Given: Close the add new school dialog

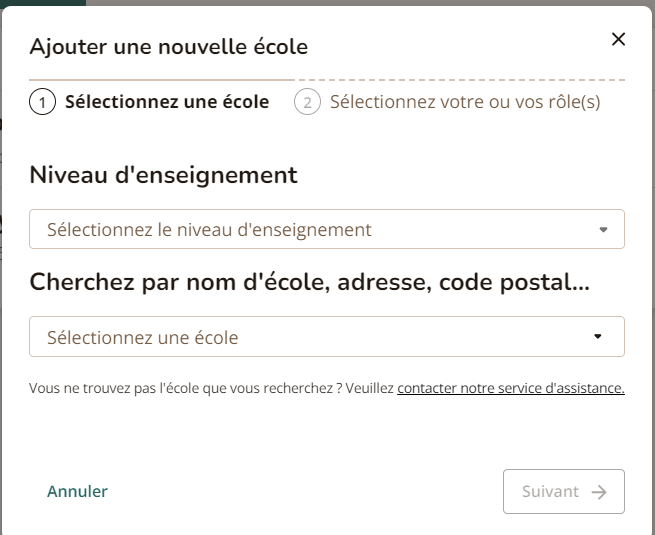Looking at the screenshot, I should click(618, 40).
